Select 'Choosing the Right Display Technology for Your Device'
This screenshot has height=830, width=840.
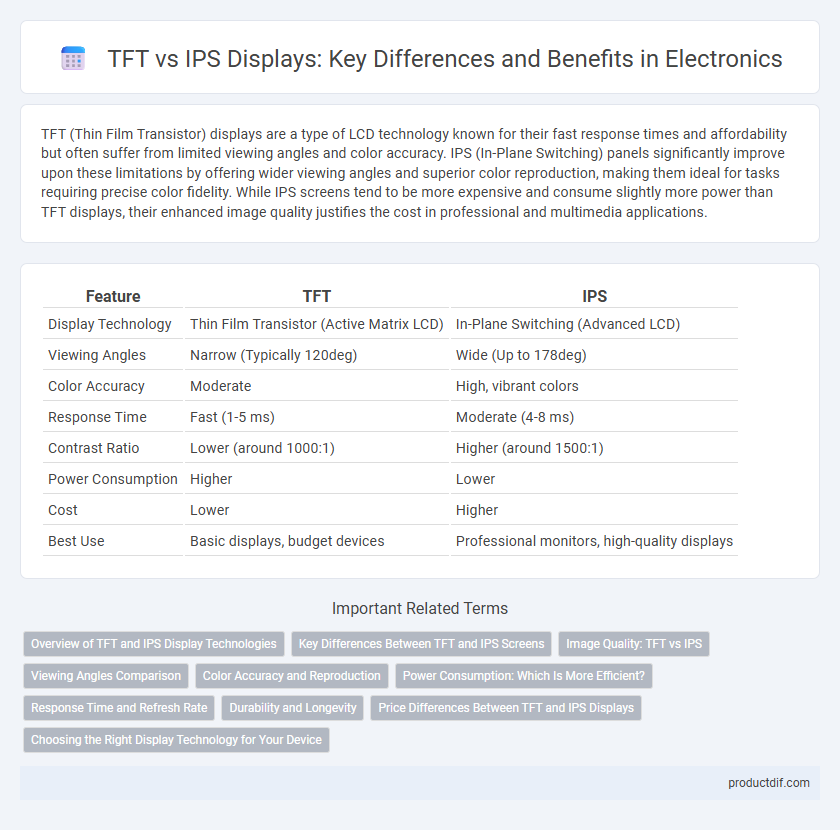(x=176, y=740)
